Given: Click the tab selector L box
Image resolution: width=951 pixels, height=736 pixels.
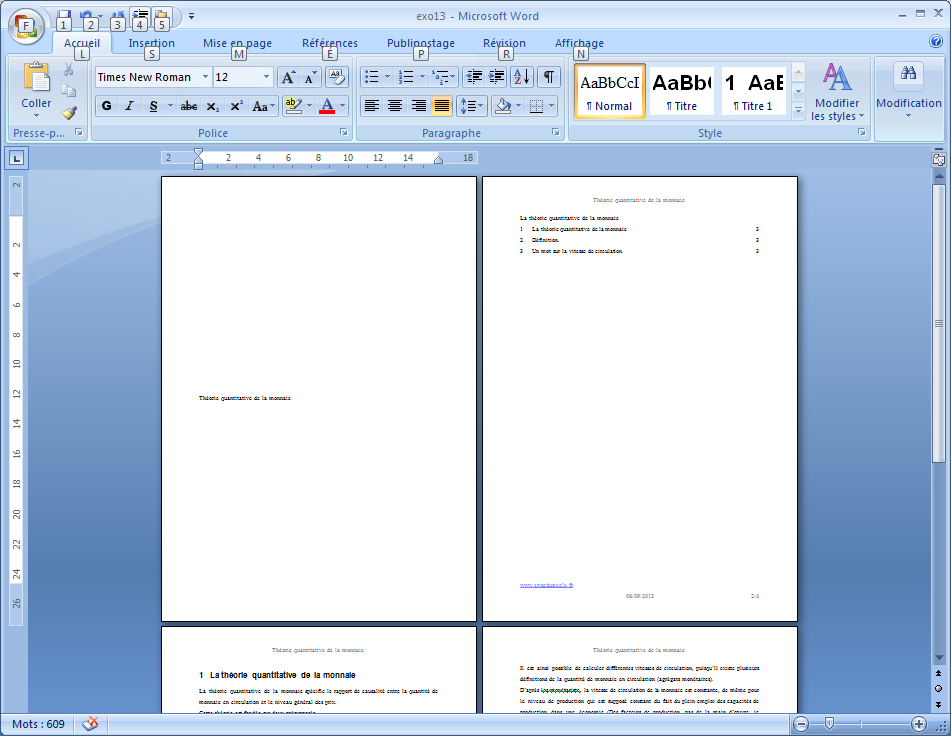Looking at the screenshot, I should click(17, 159).
